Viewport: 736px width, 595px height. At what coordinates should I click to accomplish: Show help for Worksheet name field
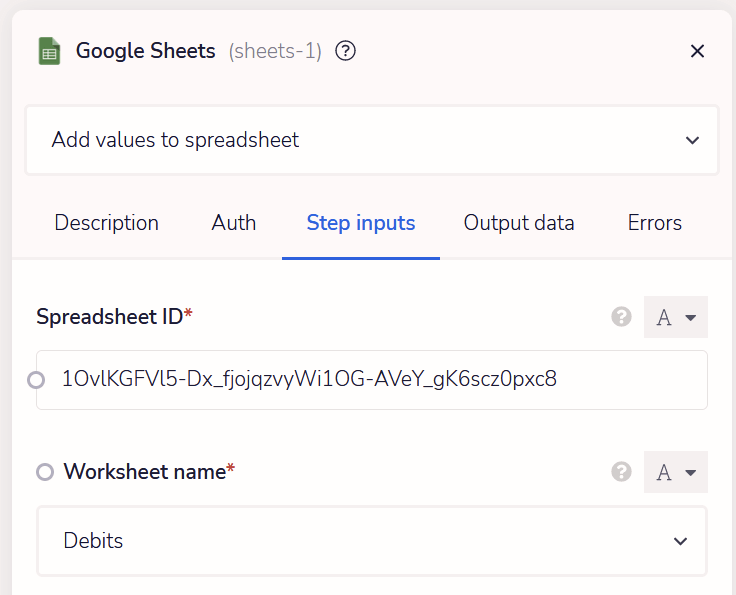(621, 472)
